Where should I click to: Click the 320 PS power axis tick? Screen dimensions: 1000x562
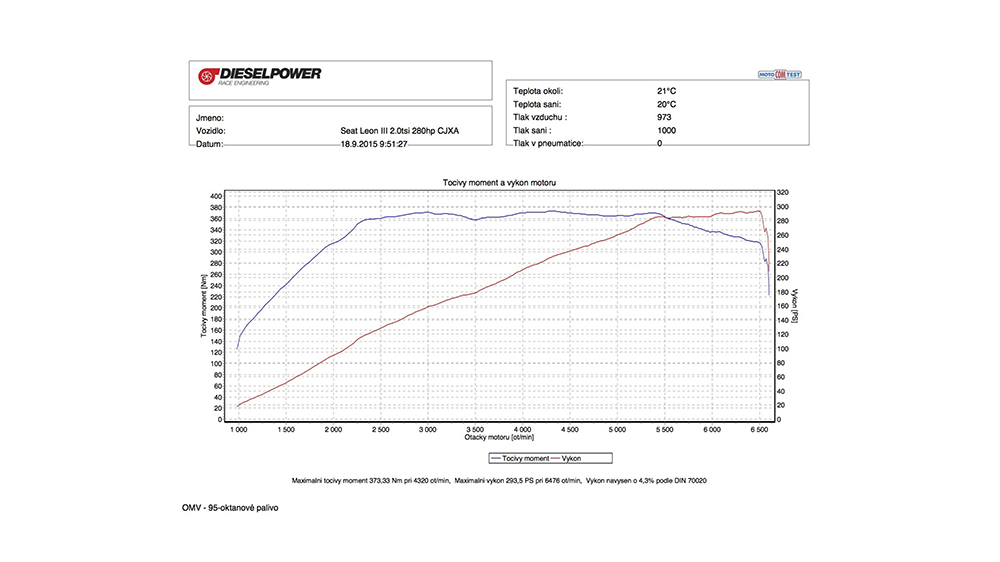pos(783,192)
